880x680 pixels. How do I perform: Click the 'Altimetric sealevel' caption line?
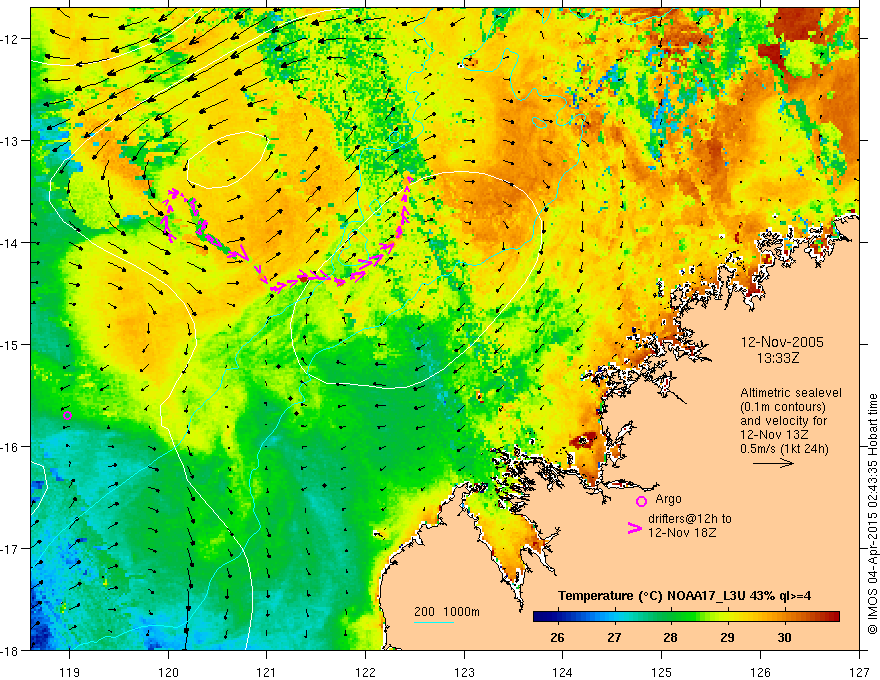[791, 393]
